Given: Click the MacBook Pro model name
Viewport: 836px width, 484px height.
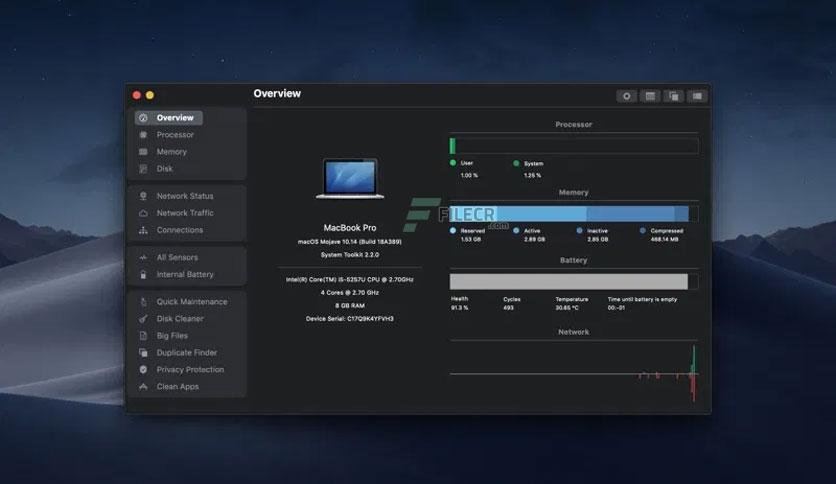Looking at the screenshot, I should pyautogui.click(x=350, y=228).
